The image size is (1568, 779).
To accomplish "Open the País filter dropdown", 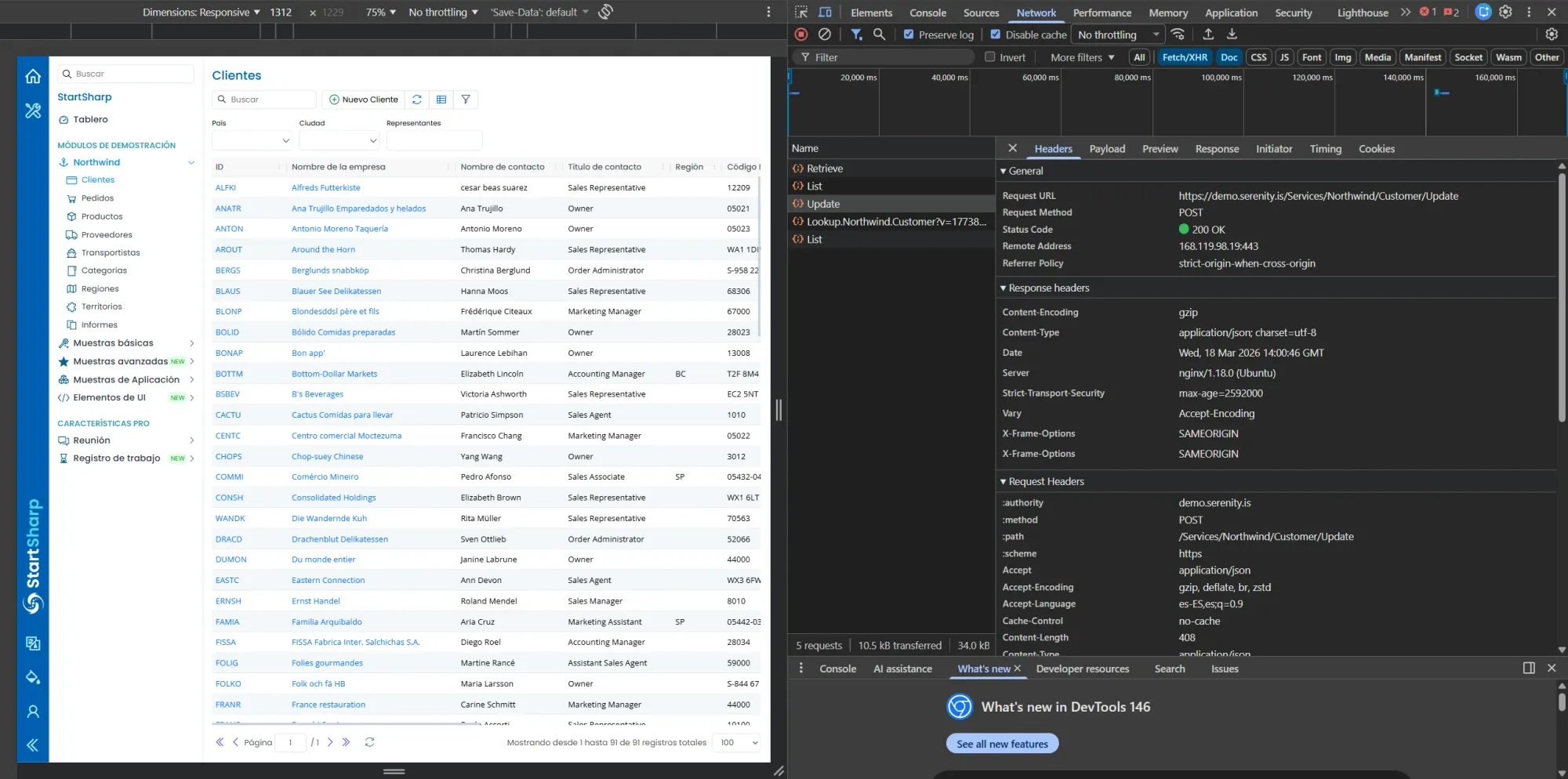I will pos(252,140).
